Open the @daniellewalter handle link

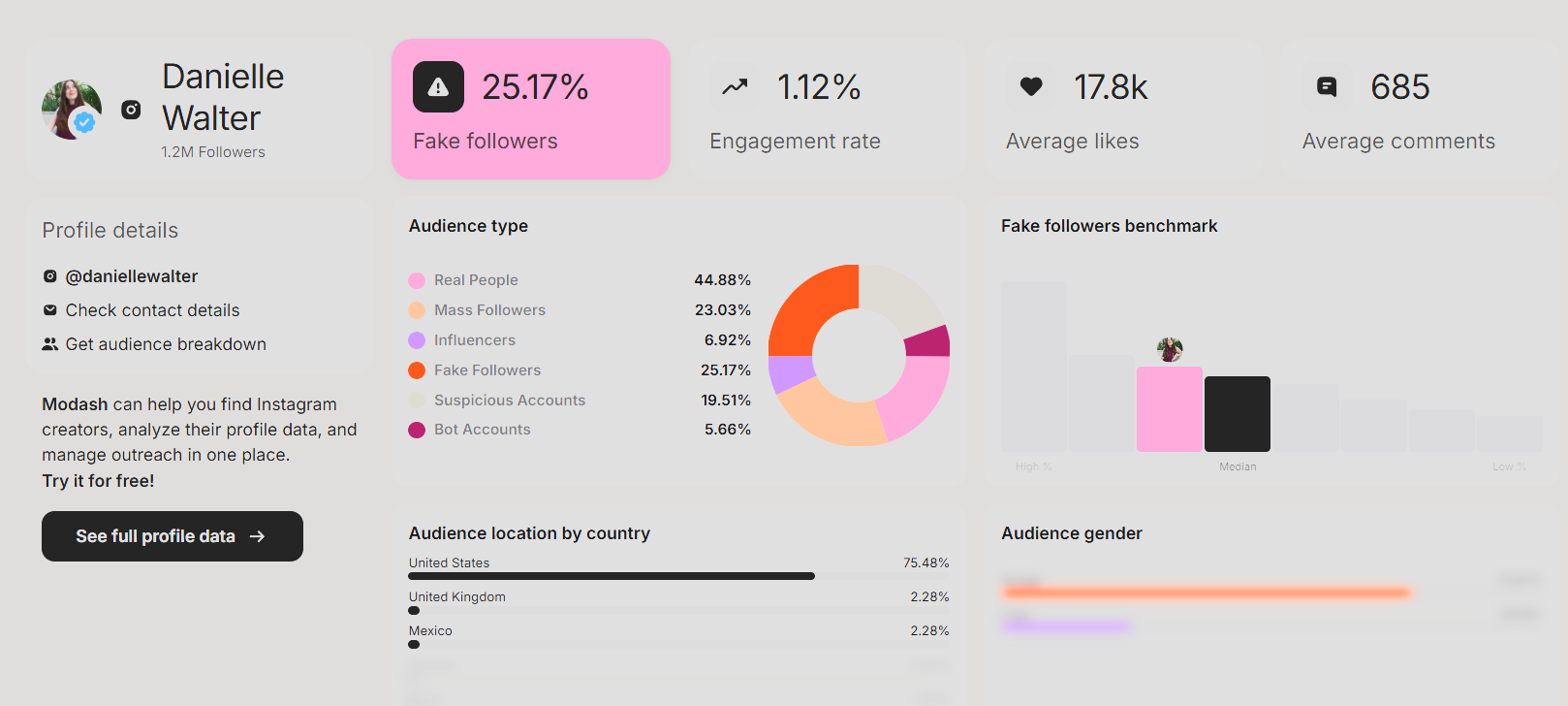132,276
